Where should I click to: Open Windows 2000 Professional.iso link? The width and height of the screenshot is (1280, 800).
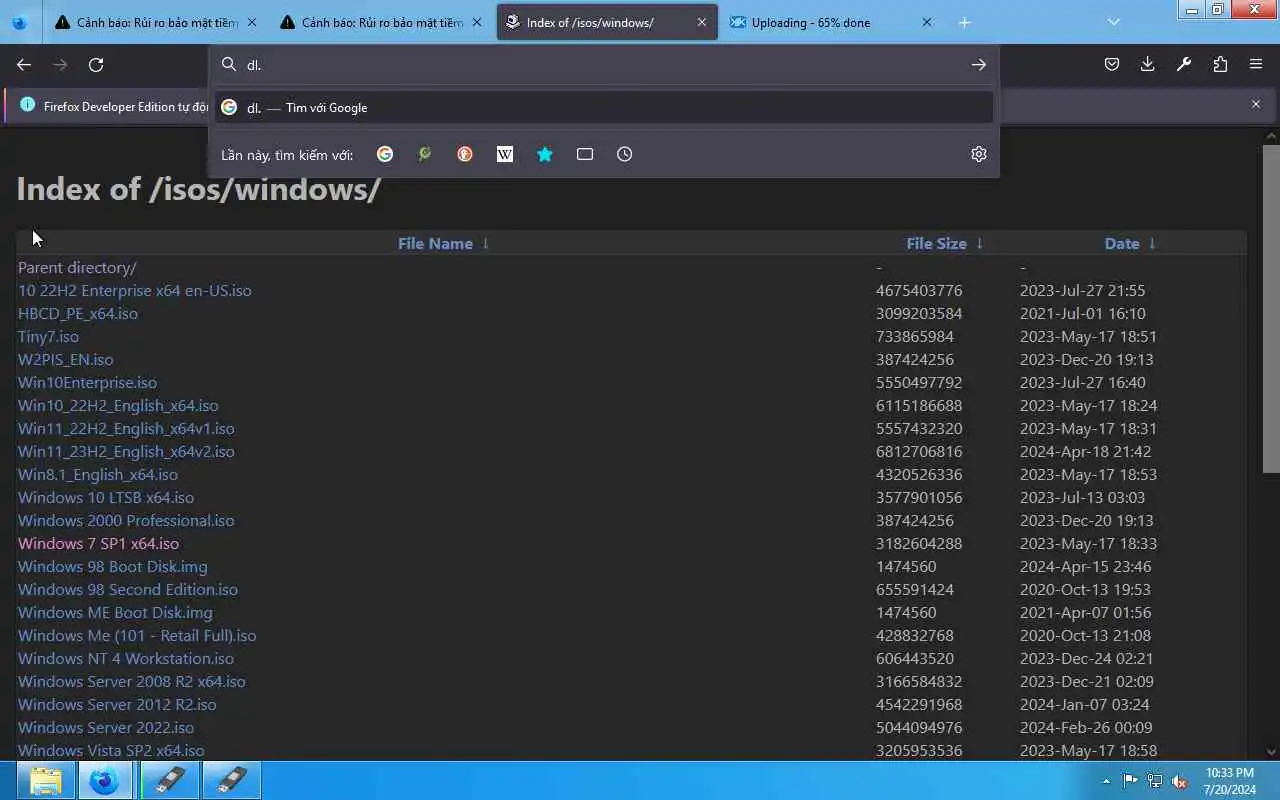(126, 521)
